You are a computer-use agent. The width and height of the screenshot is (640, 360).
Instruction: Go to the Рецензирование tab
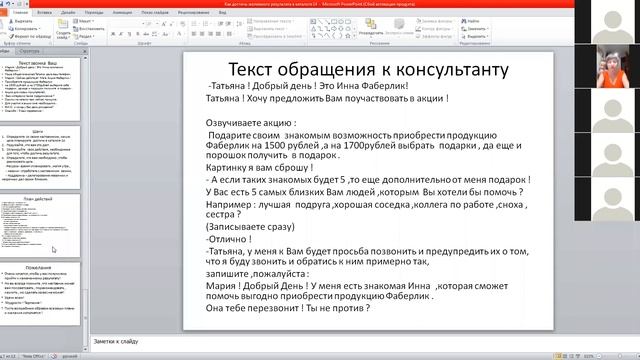[x=193, y=13]
